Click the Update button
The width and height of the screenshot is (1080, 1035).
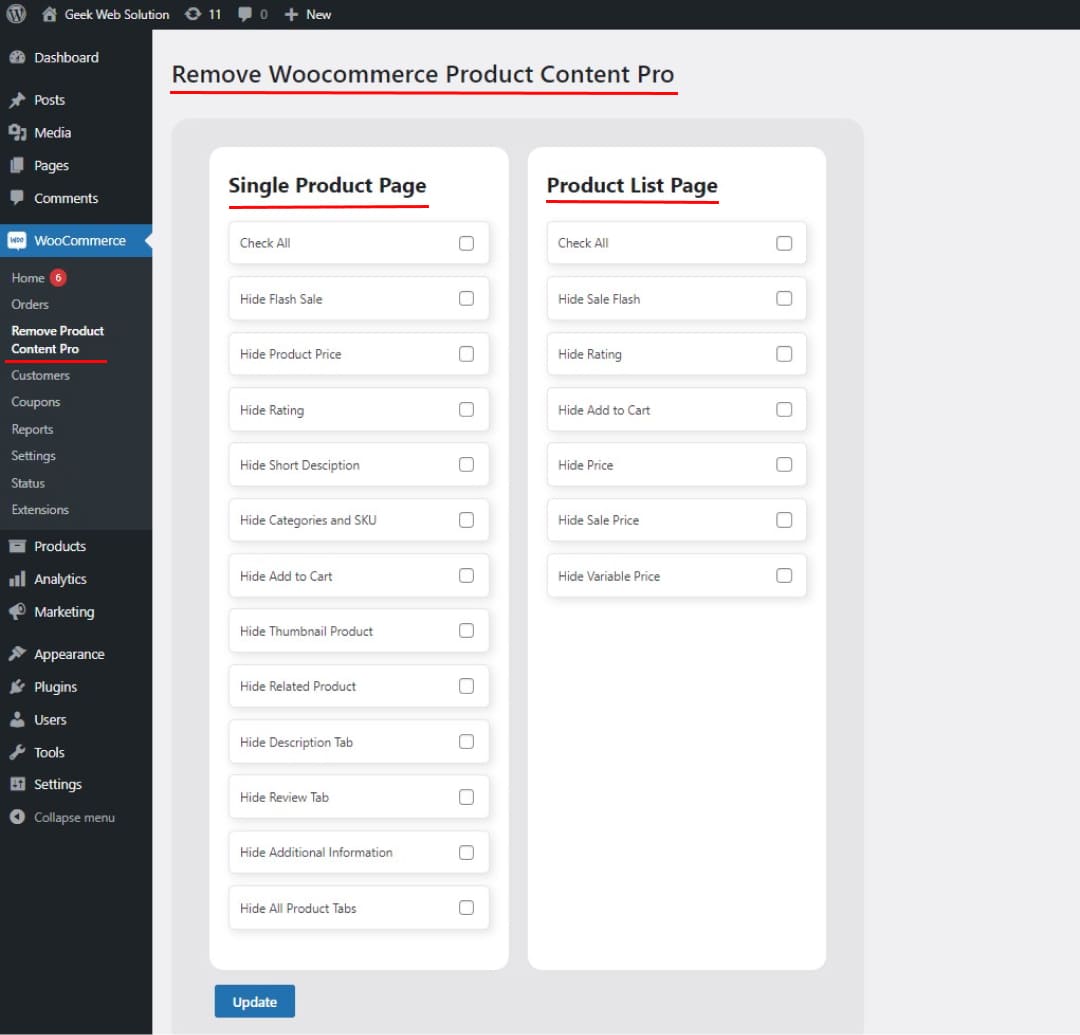tap(254, 1001)
